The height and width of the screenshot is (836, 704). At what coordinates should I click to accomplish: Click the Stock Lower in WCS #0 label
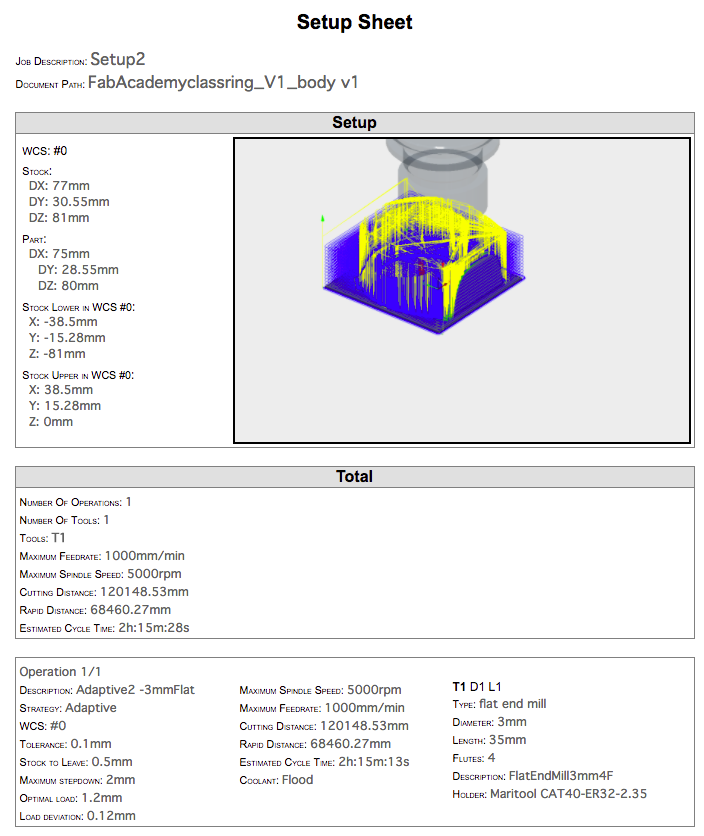[x=78, y=307]
